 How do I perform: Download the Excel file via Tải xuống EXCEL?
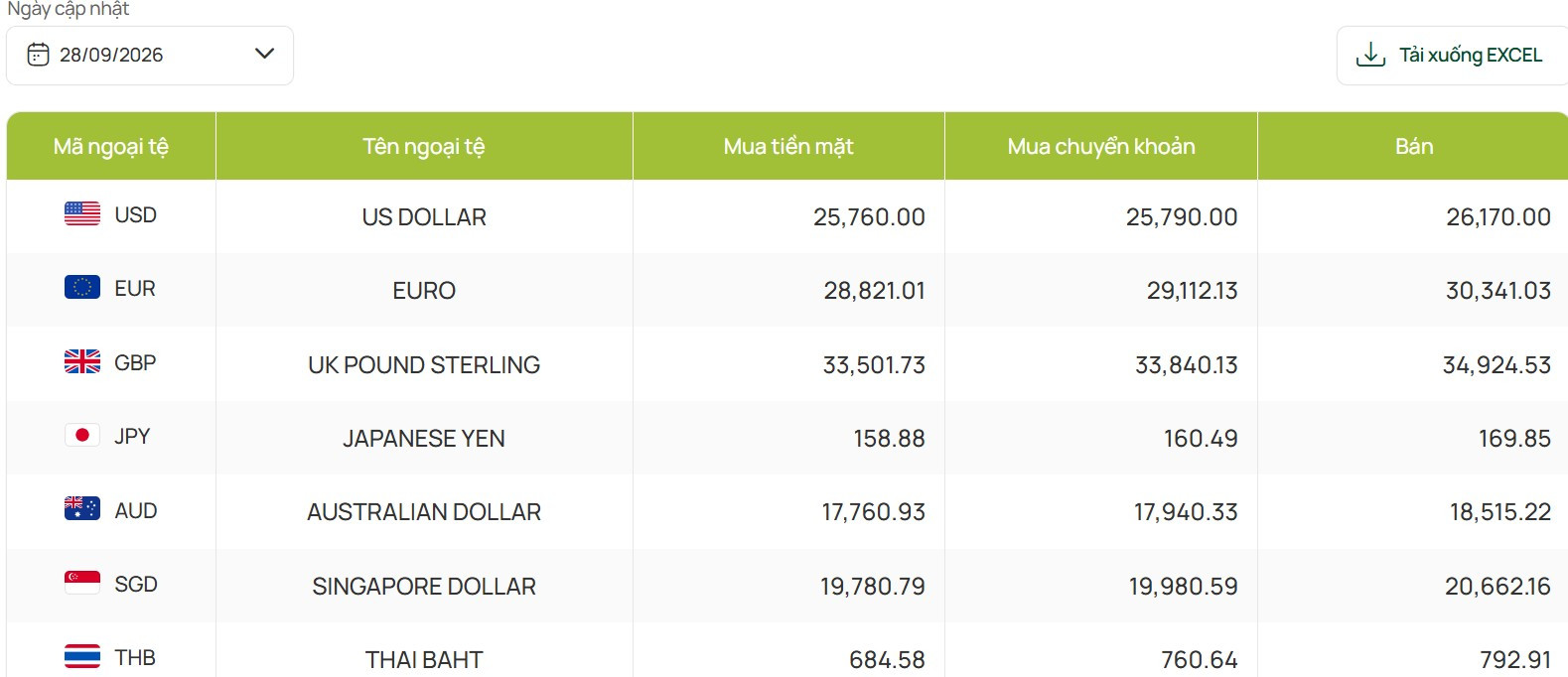[x=1452, y=56]
